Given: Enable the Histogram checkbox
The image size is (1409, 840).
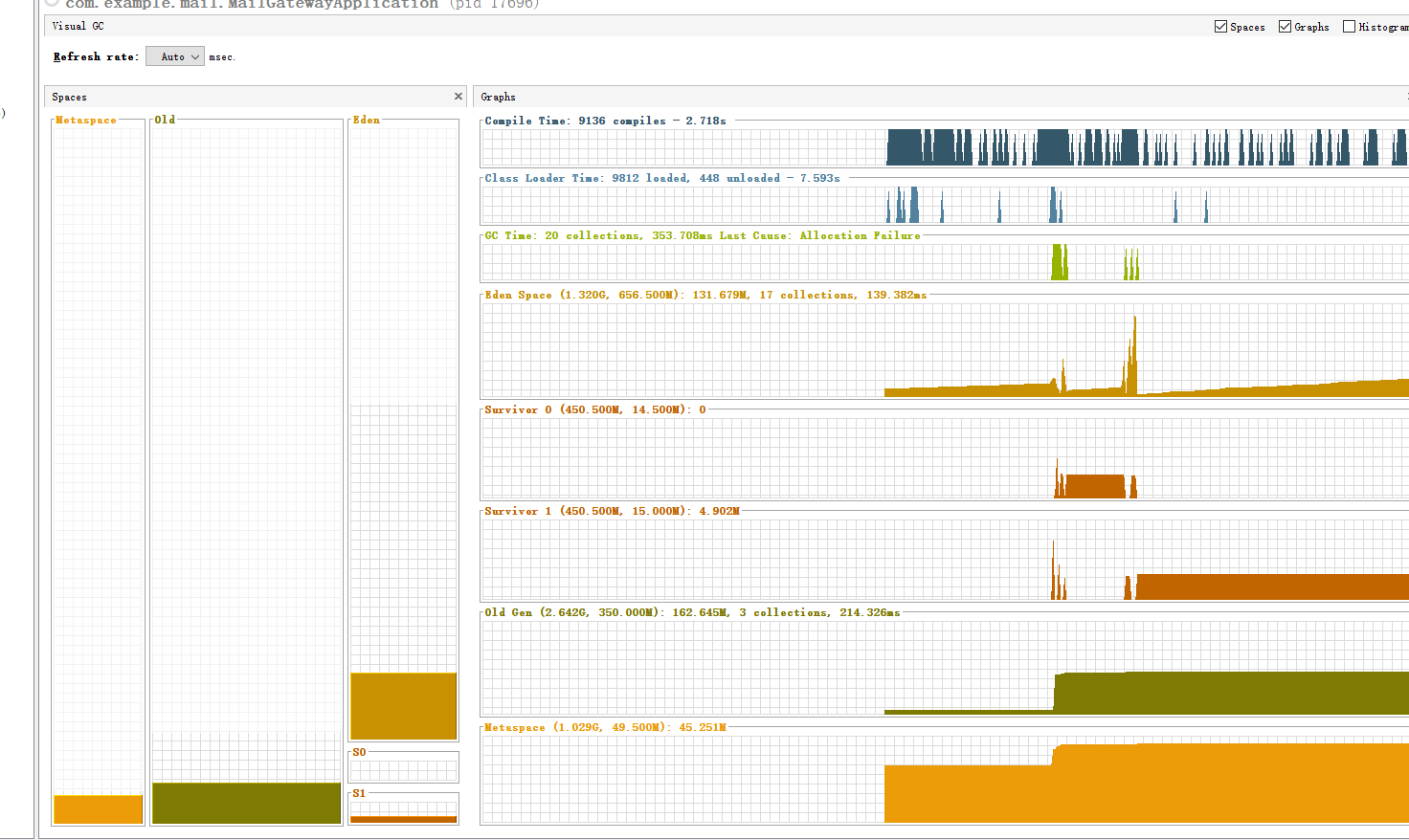Looking at the screenshot, I should 1349,27.
